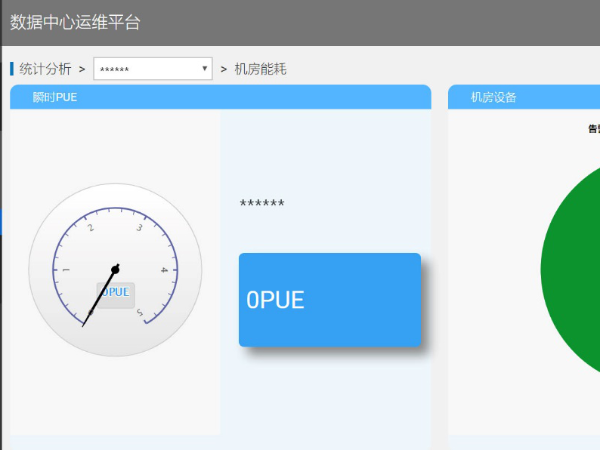Viewport: 600px width, 450px height.
Task: Click the ****** text above the 0PUE card
Action: 262,204
